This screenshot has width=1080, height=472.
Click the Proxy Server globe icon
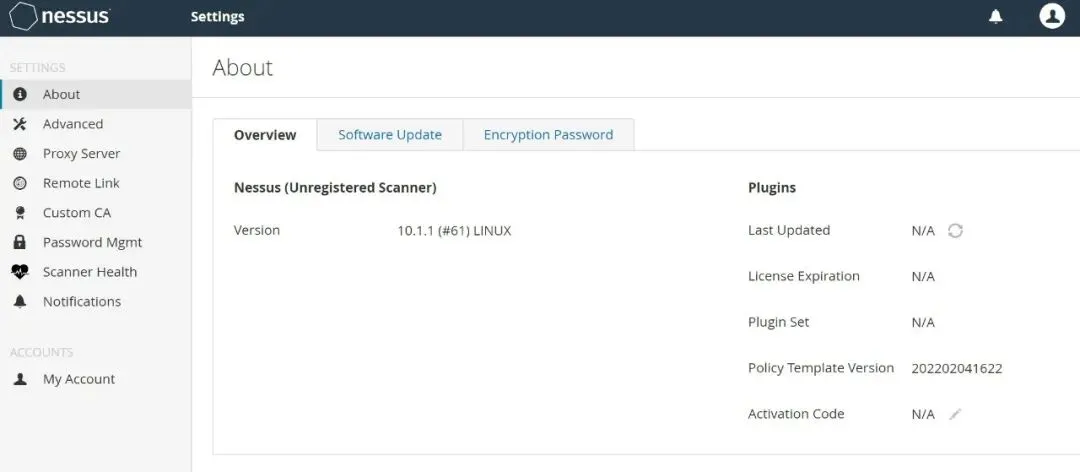tap(20, 154)
